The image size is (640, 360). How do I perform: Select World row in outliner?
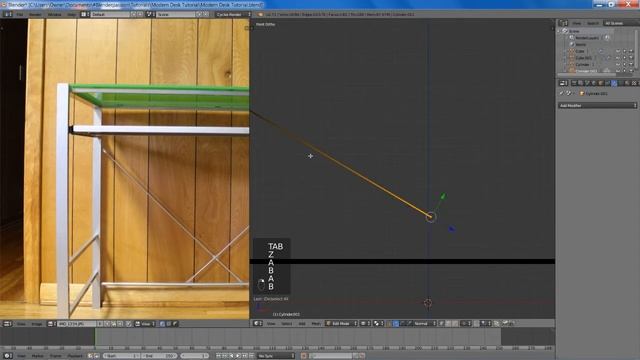coord(581,44)
